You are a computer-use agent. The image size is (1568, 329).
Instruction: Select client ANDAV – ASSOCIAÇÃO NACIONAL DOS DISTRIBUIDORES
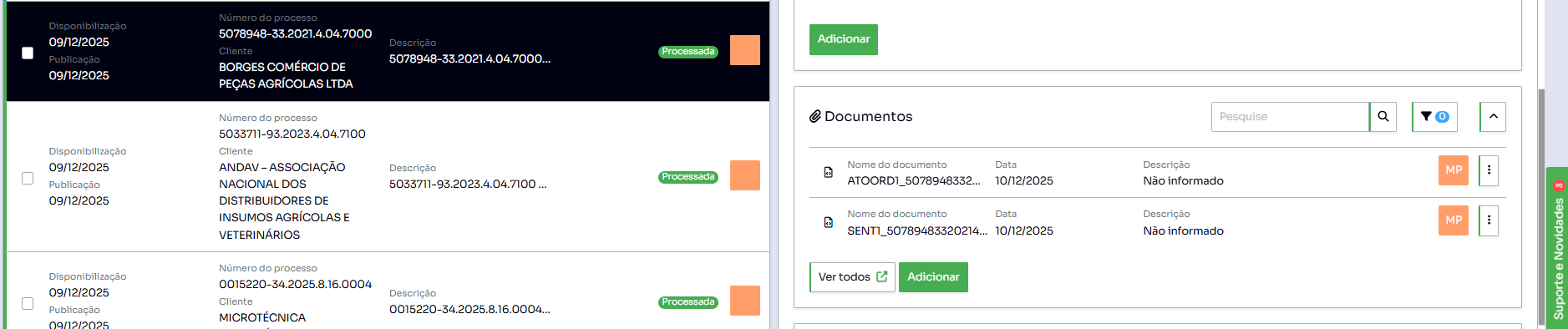click(x=284, y=200)
